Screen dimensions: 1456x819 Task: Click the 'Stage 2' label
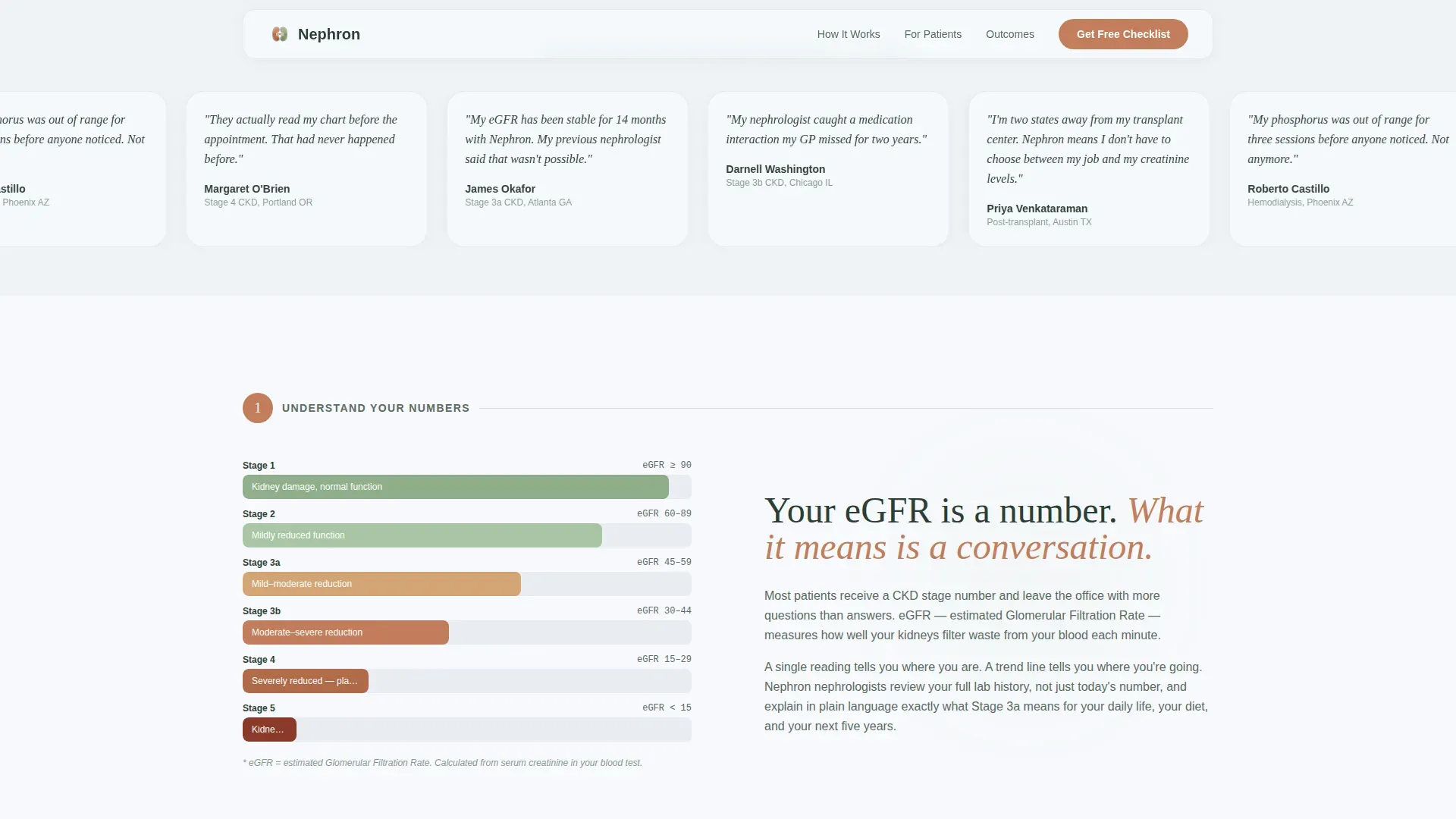coord(259,514)
